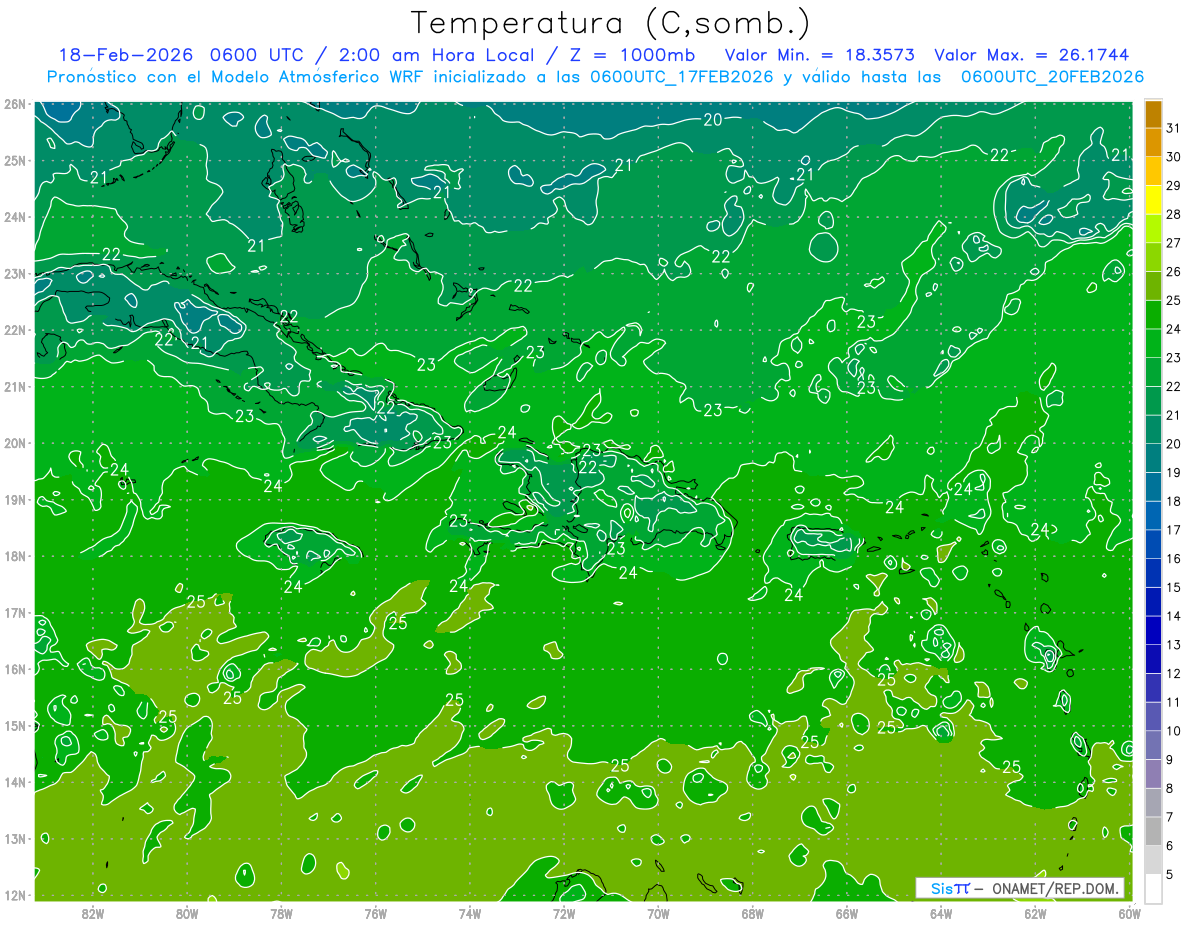The image size is (1200, 927).
Task: Click the purple 9 degree legend swatch
Action: (1153, 773)
